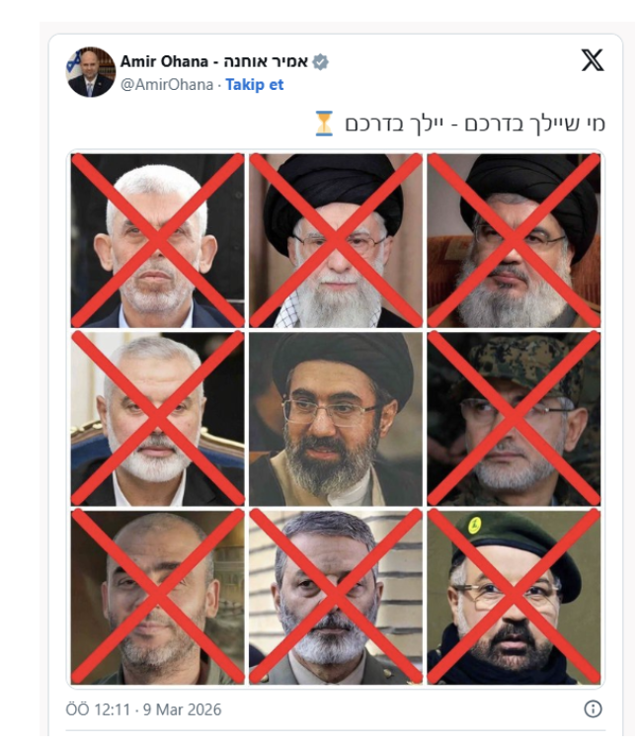
Task: Follow the account via the Takip et link
Action: [x=254, y=85]
